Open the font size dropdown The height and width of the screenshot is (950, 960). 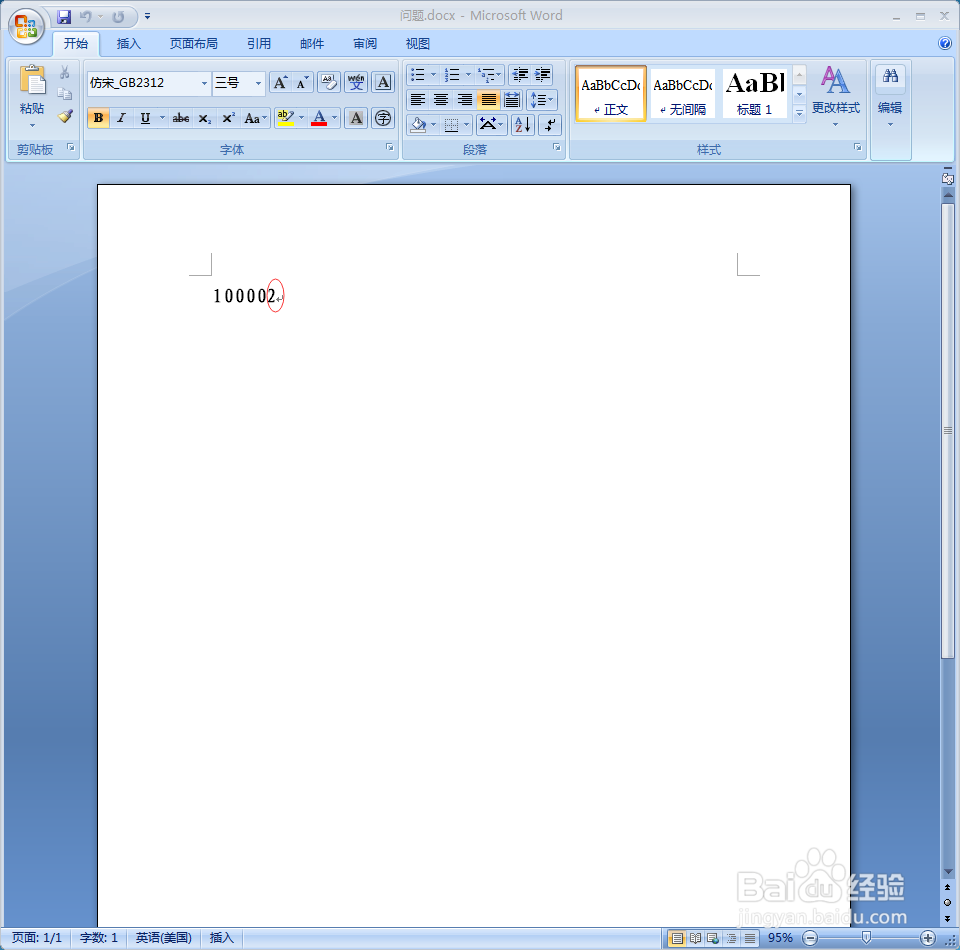coord(258,83)
